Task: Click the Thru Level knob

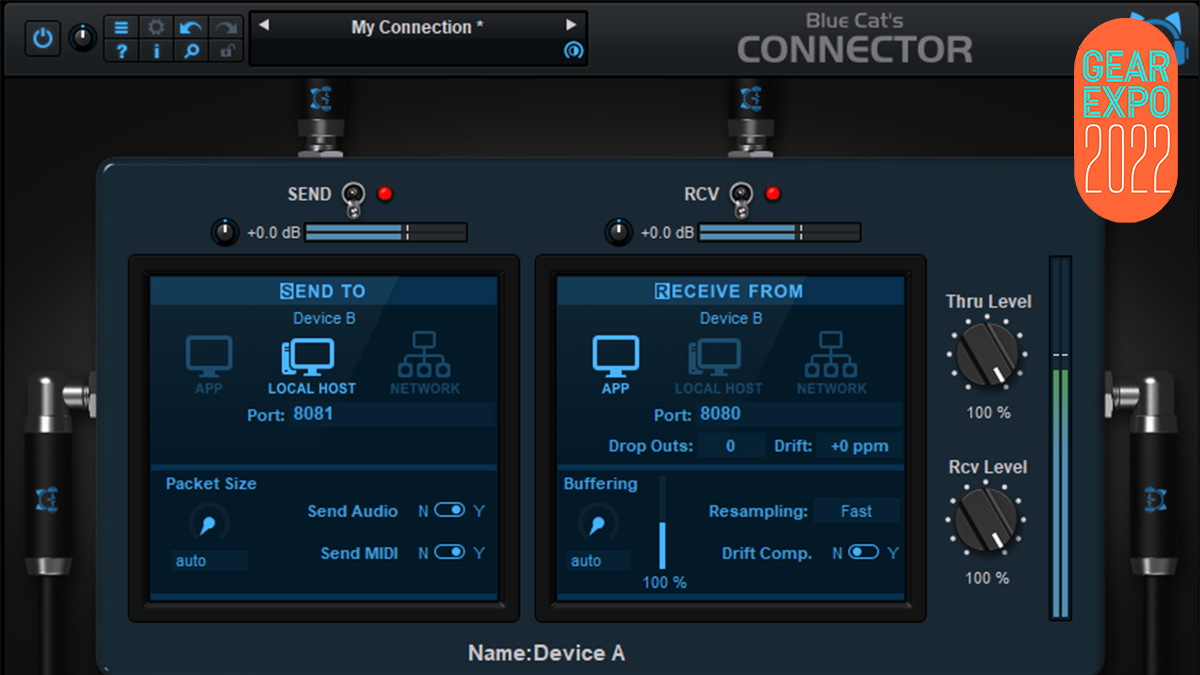Action: pyautogui.click(x=988, y=355)
